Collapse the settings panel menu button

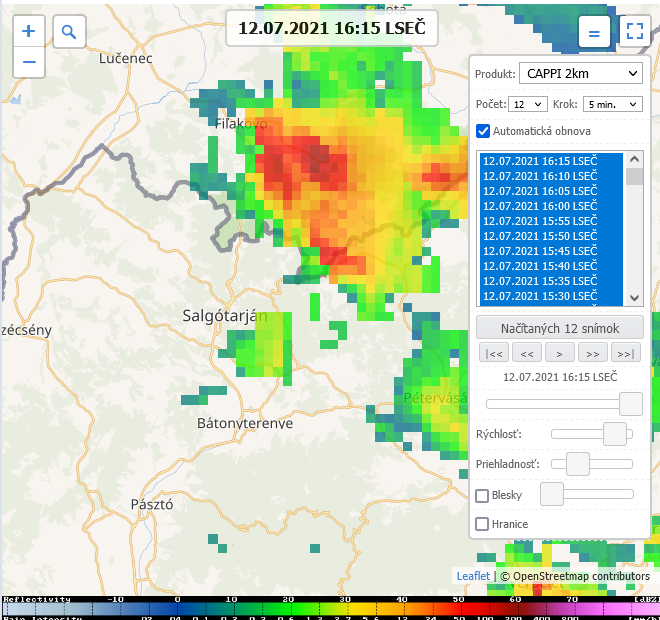(593, 32)
